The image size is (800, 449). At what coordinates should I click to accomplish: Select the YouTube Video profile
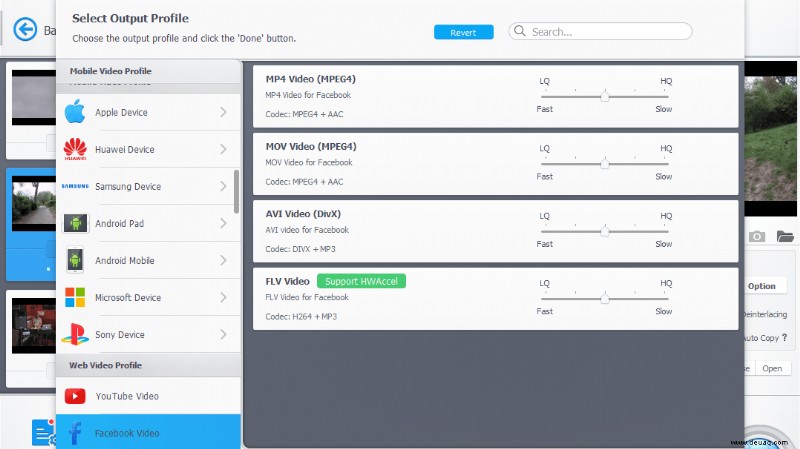pos(148,396)
